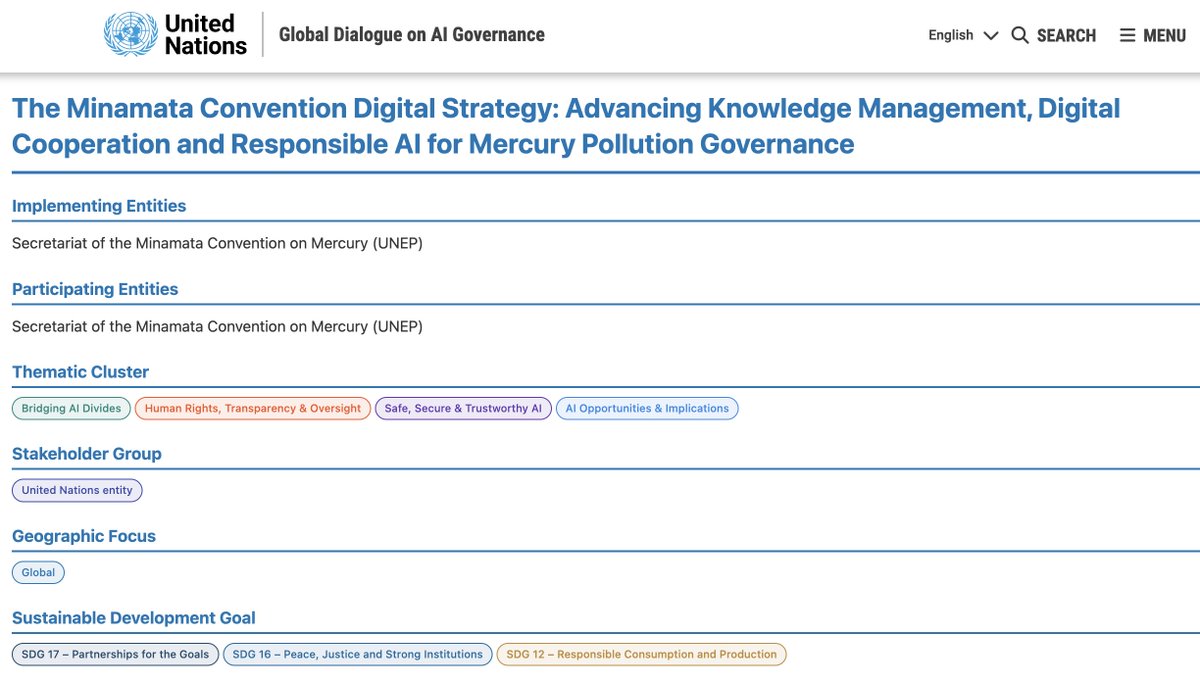Go to Global Dialogue on AI Governance home
Image resolution: width=1200 pixels, height=684 pixels.
coord(412,35)
